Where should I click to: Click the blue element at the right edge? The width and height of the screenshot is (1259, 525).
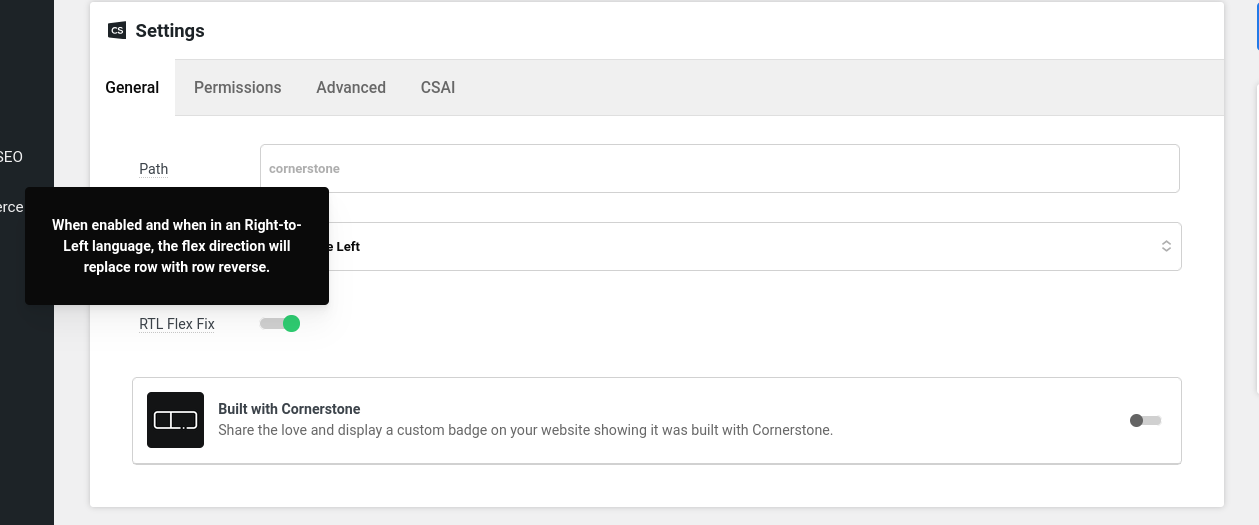point(1256,25)
